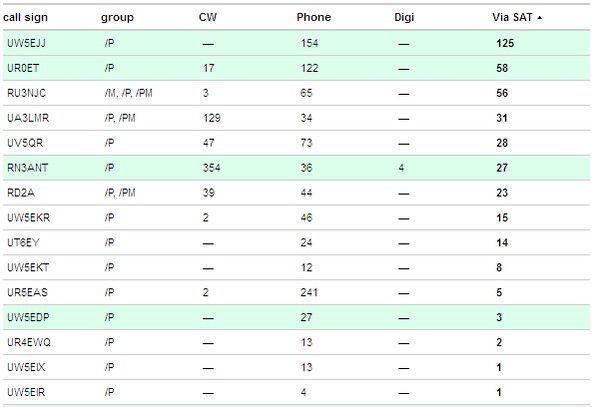Image resolution: width=600 pixels, height=407 pixels.
Task: Click the highlighted RN3ANT row
Action: (296, 168)
